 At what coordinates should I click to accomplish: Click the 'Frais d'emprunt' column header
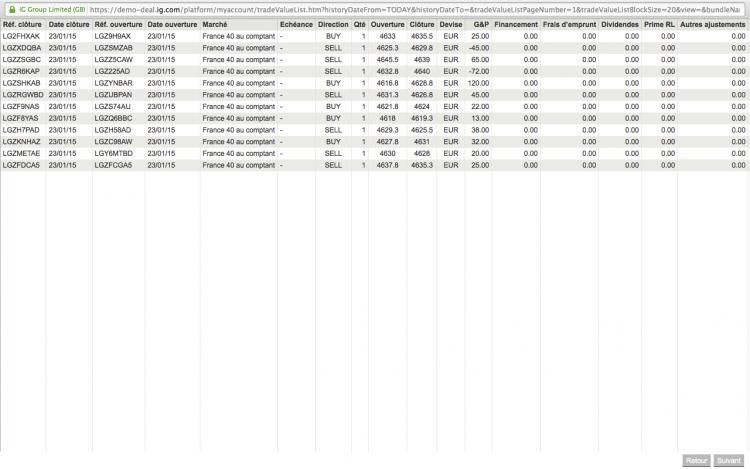point(569,24)
